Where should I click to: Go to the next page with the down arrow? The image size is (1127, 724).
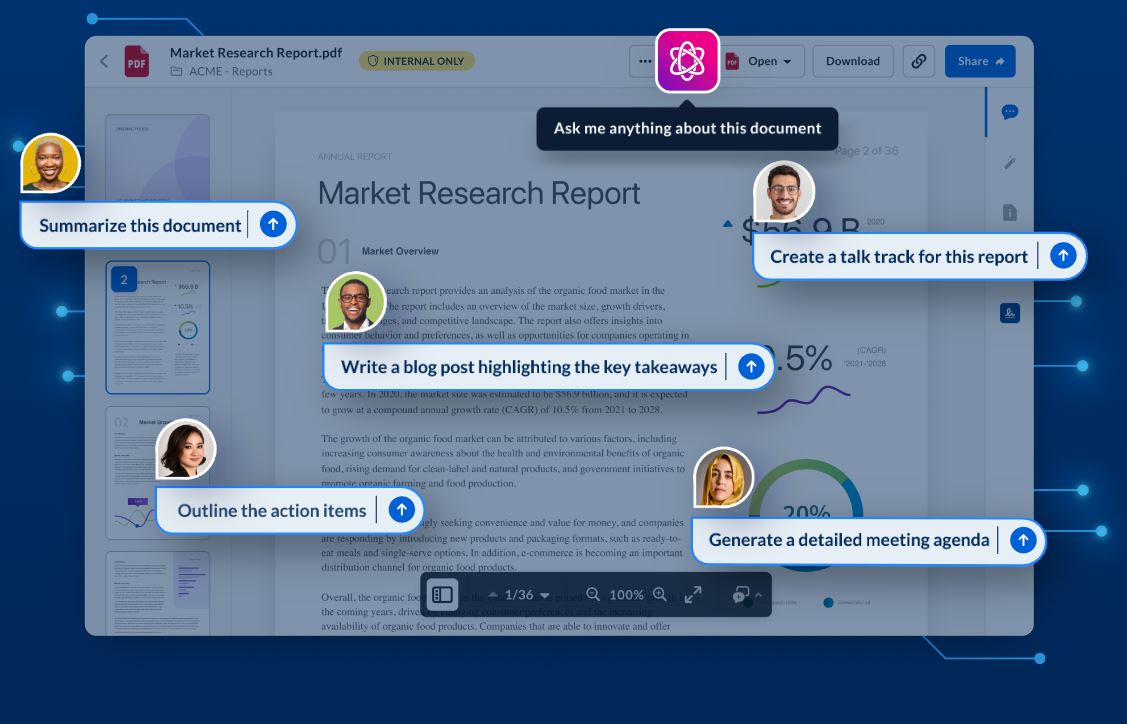click(x=545, y=595)
